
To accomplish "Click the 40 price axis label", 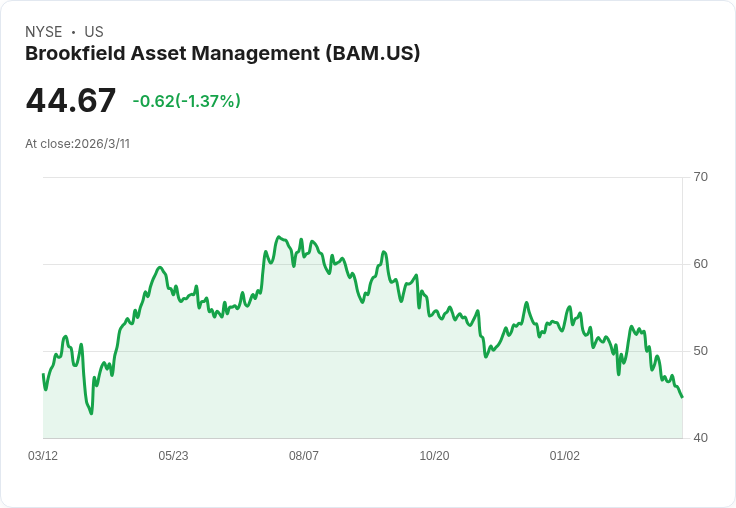I will (700, 438).
